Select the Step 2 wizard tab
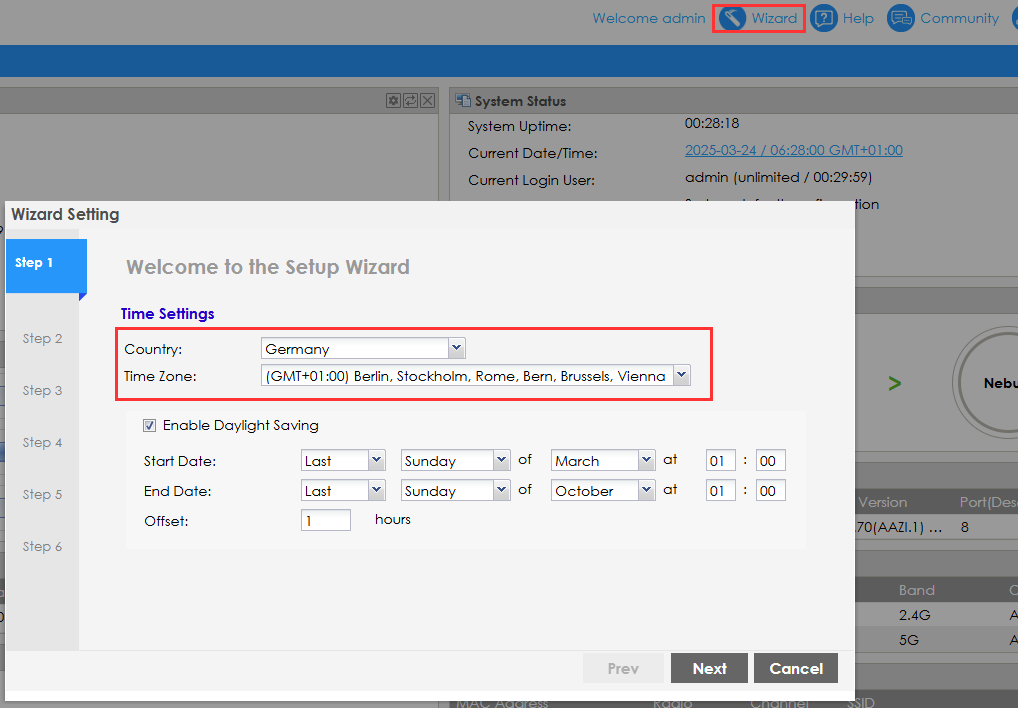Image resolution: width=1018 pixels, height=708 pixels. coord(42,338)
